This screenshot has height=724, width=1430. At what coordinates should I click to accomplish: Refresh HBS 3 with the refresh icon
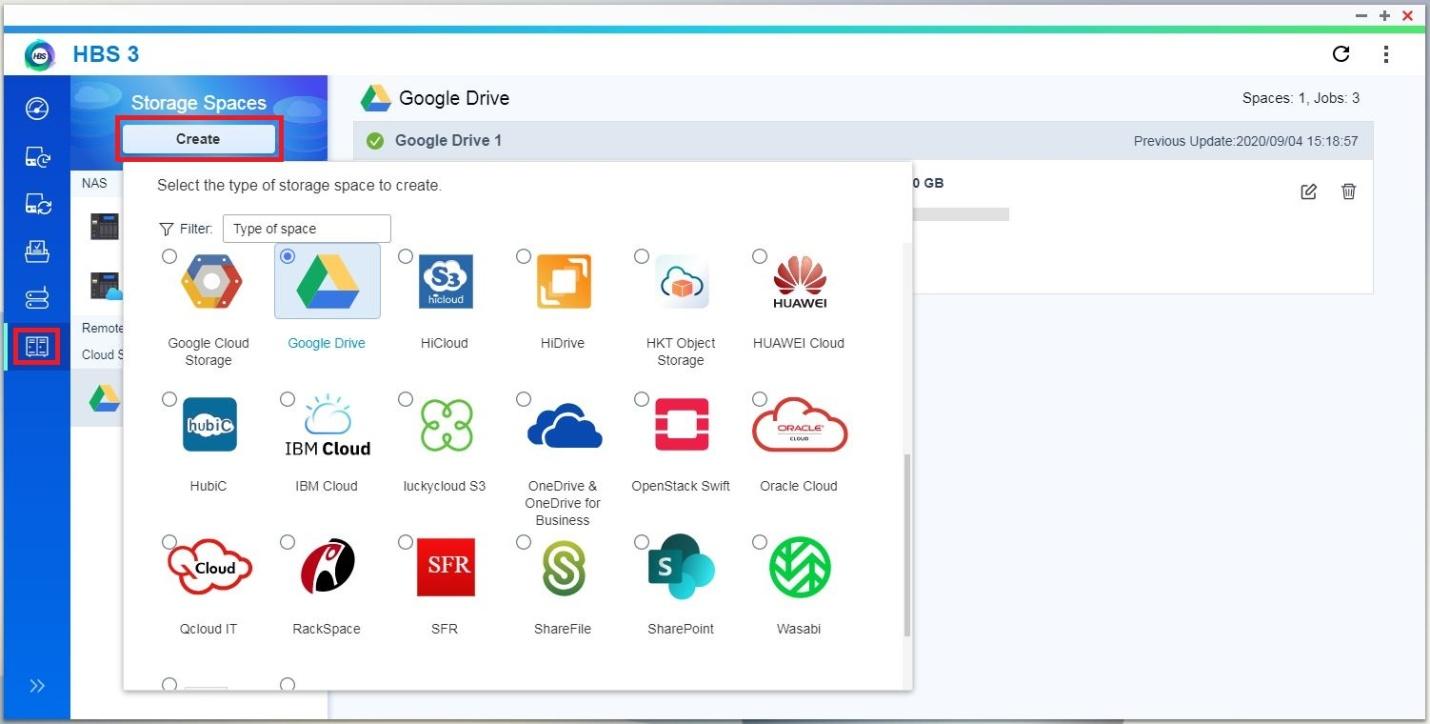click(x=1341, y=54)
